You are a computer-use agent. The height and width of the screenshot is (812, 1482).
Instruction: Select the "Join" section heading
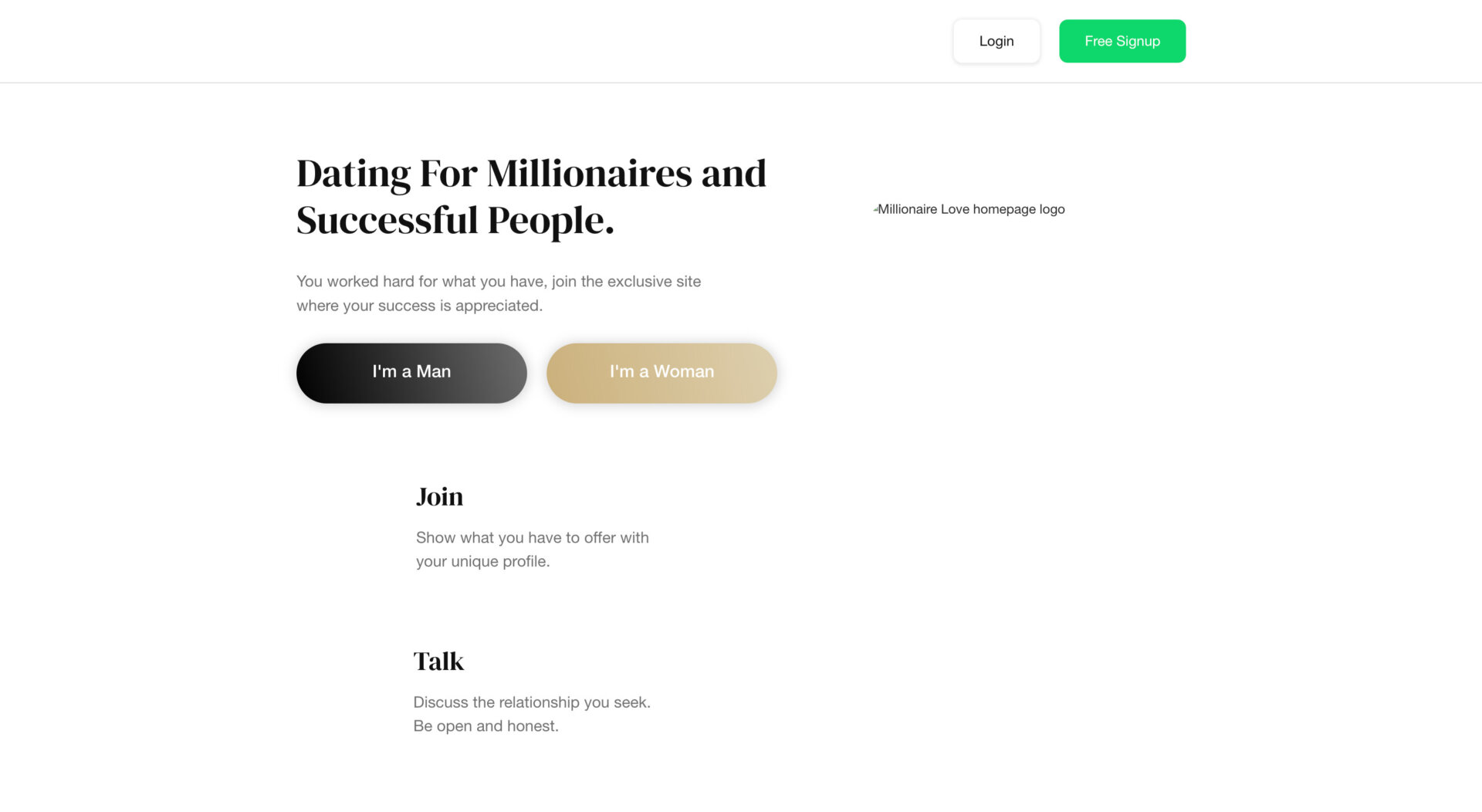438,496
